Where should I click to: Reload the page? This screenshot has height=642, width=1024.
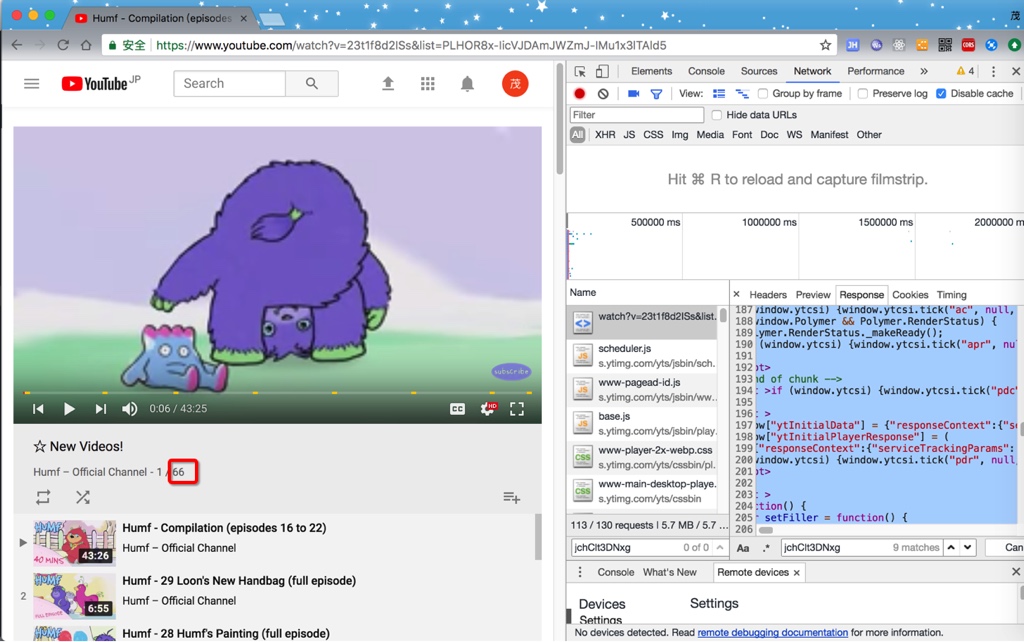[x=63, y=45]
